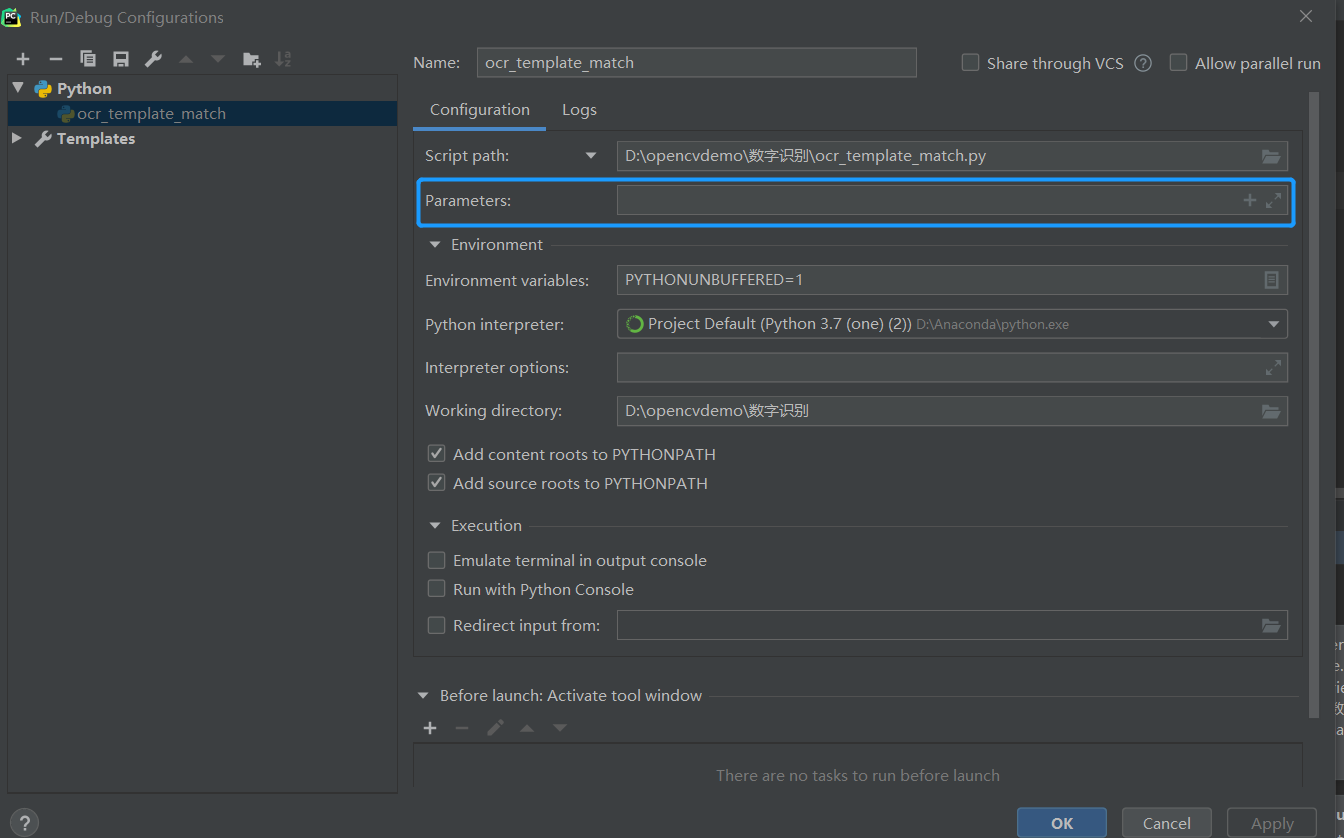Expand the Templates tree node
Viewport: 1344px width, 838px height.
click(17, 138)
